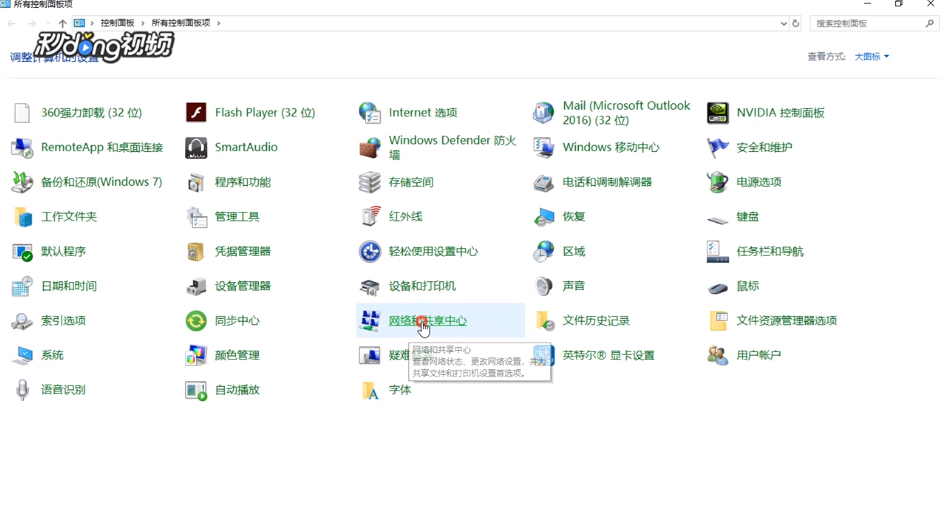The width and height of the screenshot is (943, 521).
Task: Open the Flash Player (32 位) icon
Action: point(196,113)
